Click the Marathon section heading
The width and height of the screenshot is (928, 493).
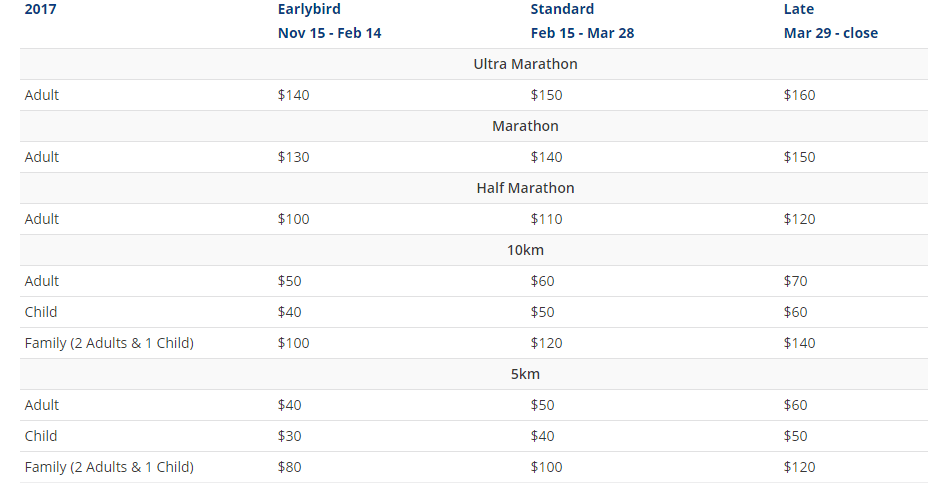click(x=525, y=126)
